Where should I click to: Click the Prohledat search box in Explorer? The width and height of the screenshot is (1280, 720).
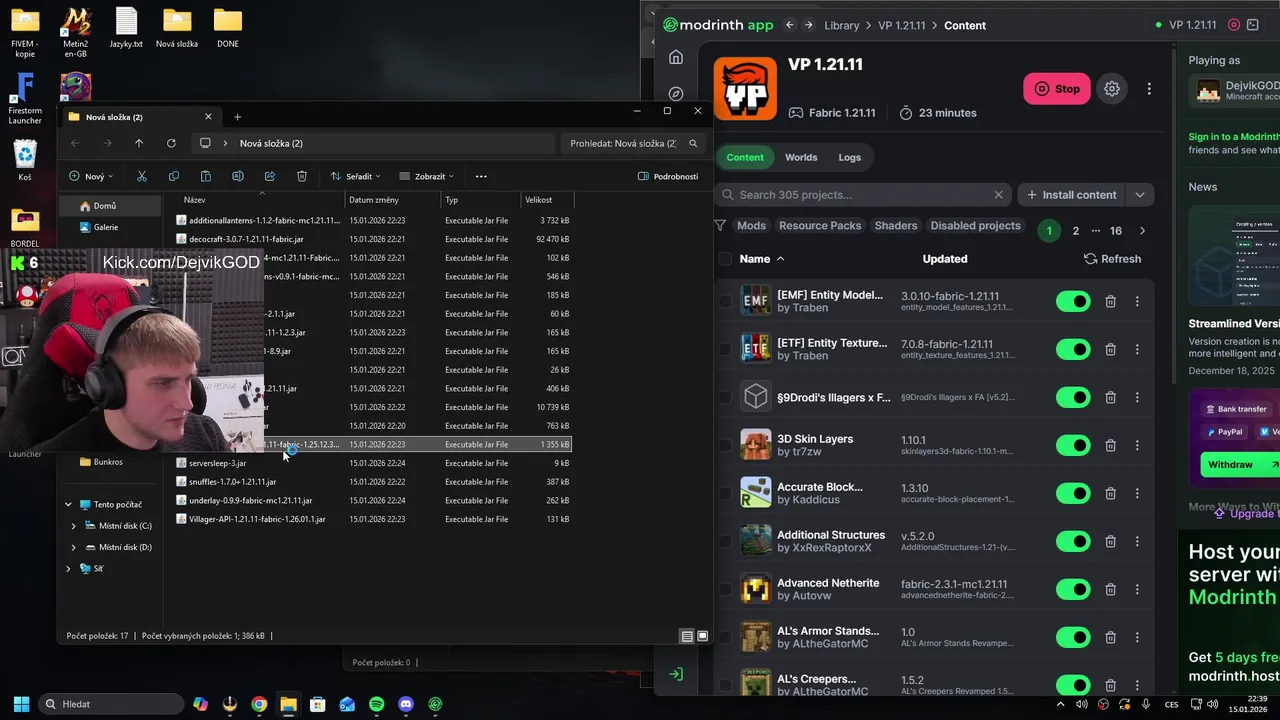pyautogui.click(x=632, y=143)
